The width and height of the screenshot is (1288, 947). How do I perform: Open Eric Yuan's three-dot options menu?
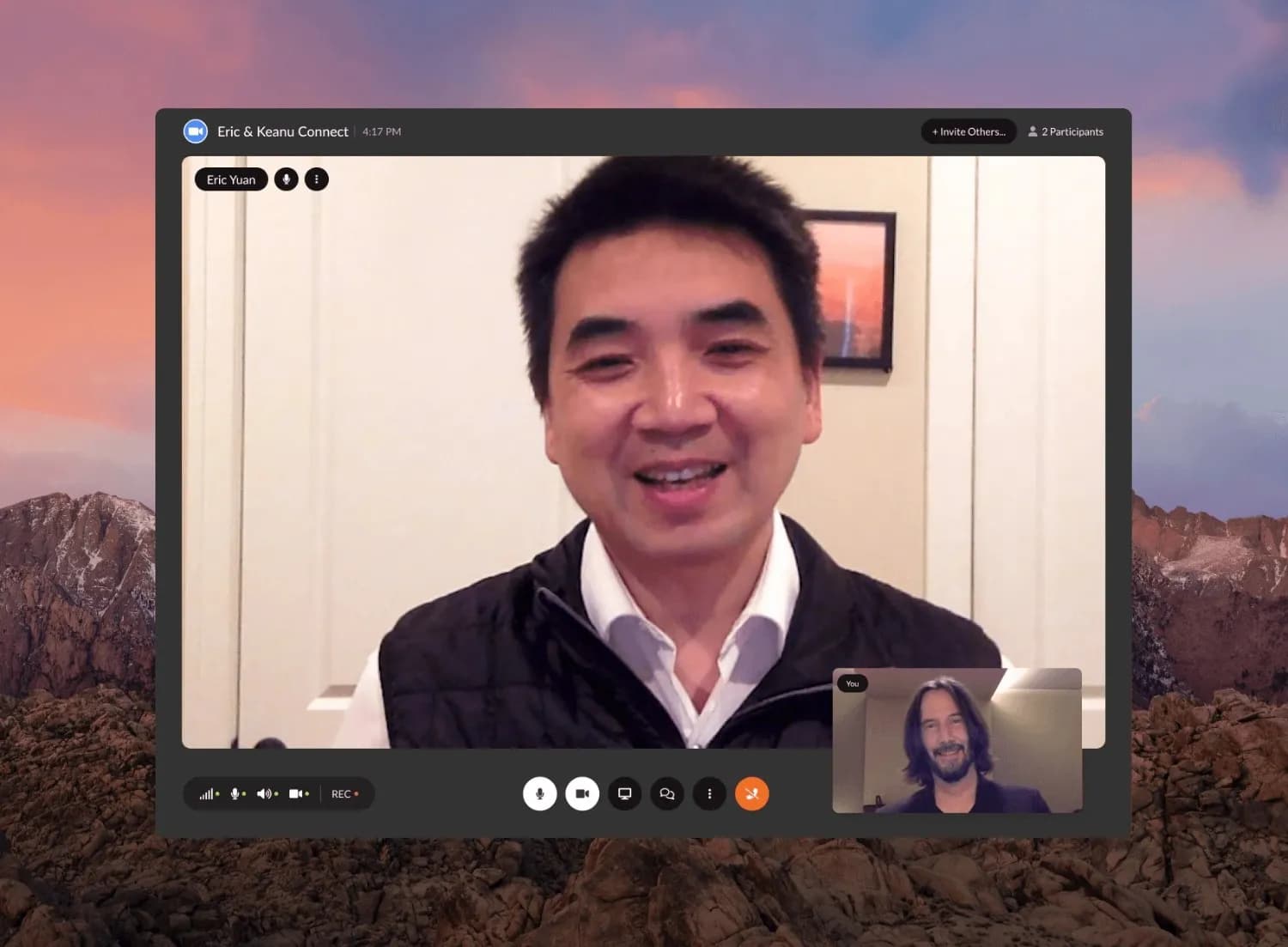pos(317,179)
